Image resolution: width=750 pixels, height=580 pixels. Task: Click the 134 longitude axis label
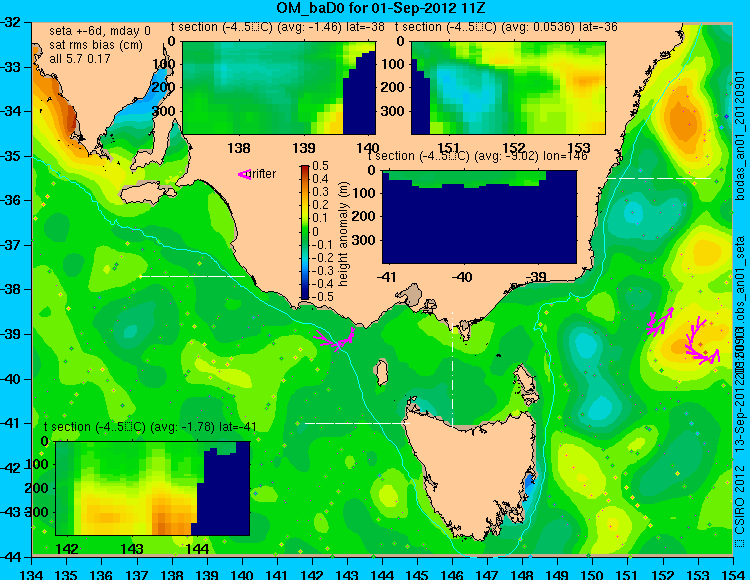[x=32, y=574]
